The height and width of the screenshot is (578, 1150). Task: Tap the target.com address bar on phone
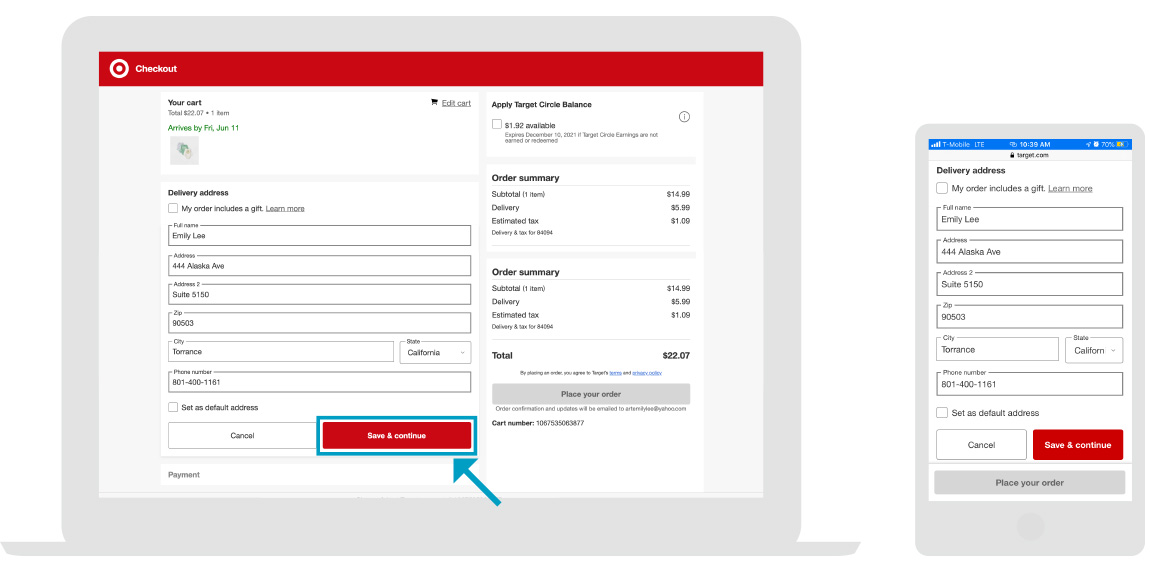[1030, 155]
